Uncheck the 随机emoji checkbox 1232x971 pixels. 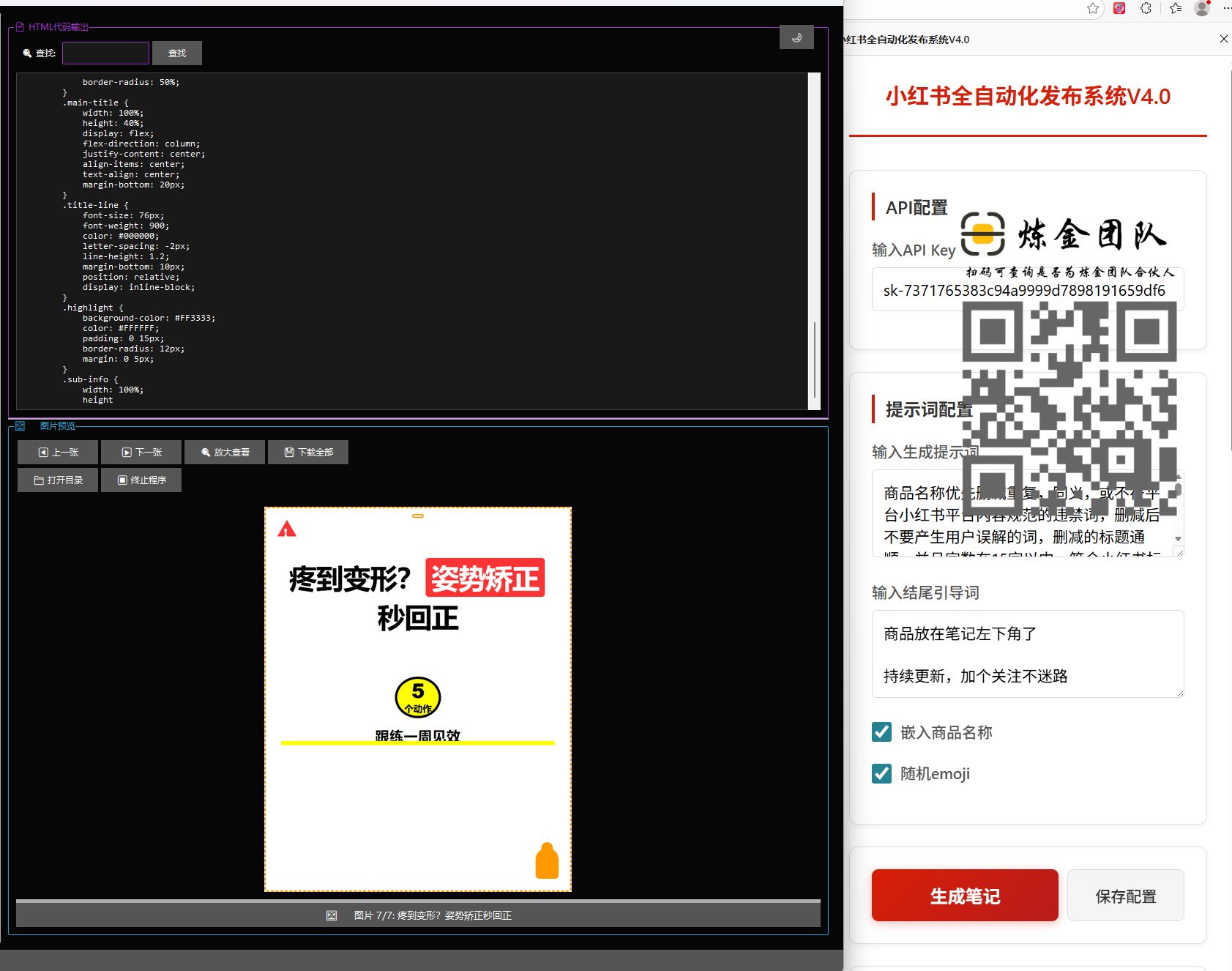point(881,773)
